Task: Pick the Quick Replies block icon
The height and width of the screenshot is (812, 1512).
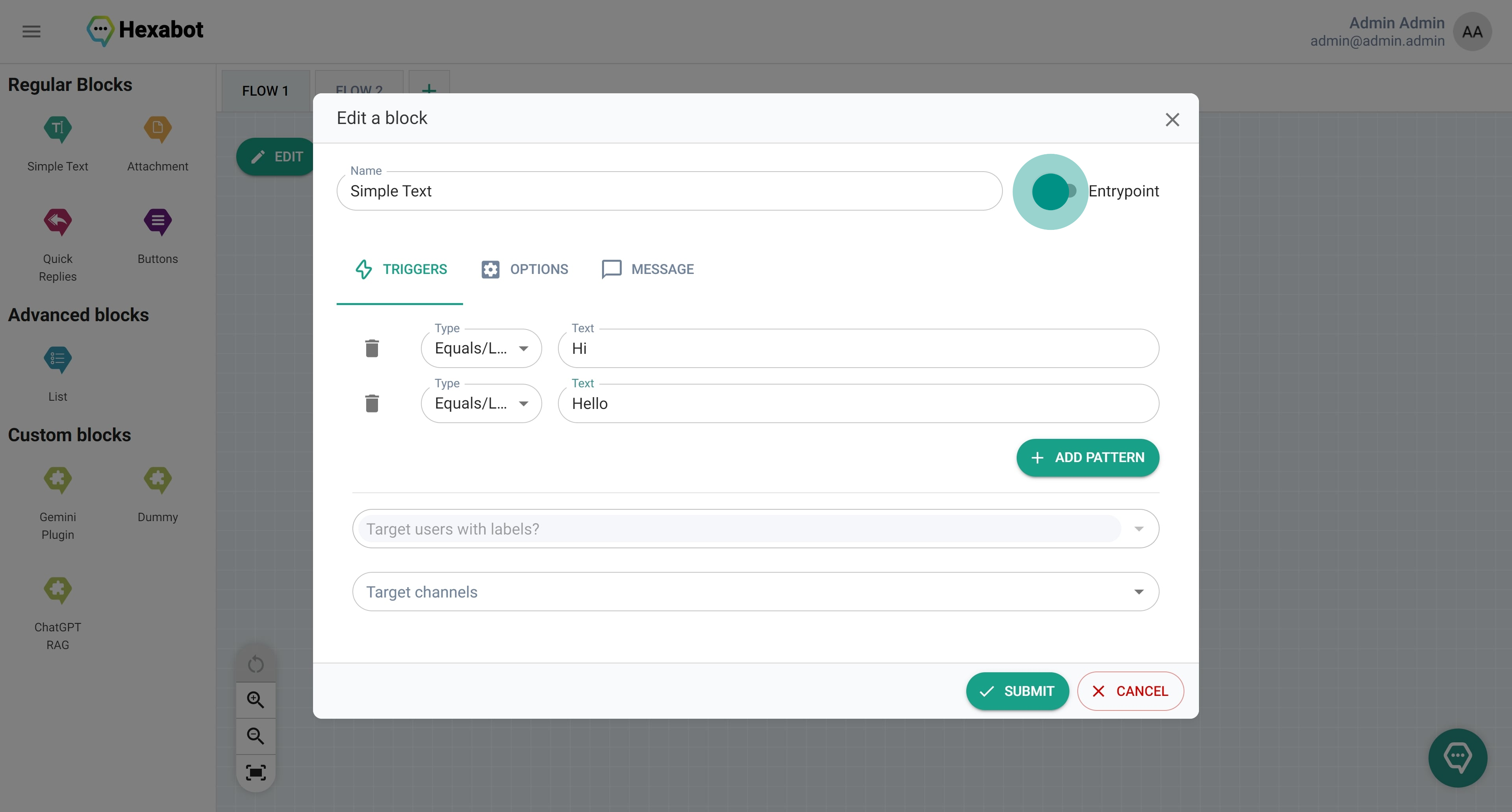Action: coord(57,222)
